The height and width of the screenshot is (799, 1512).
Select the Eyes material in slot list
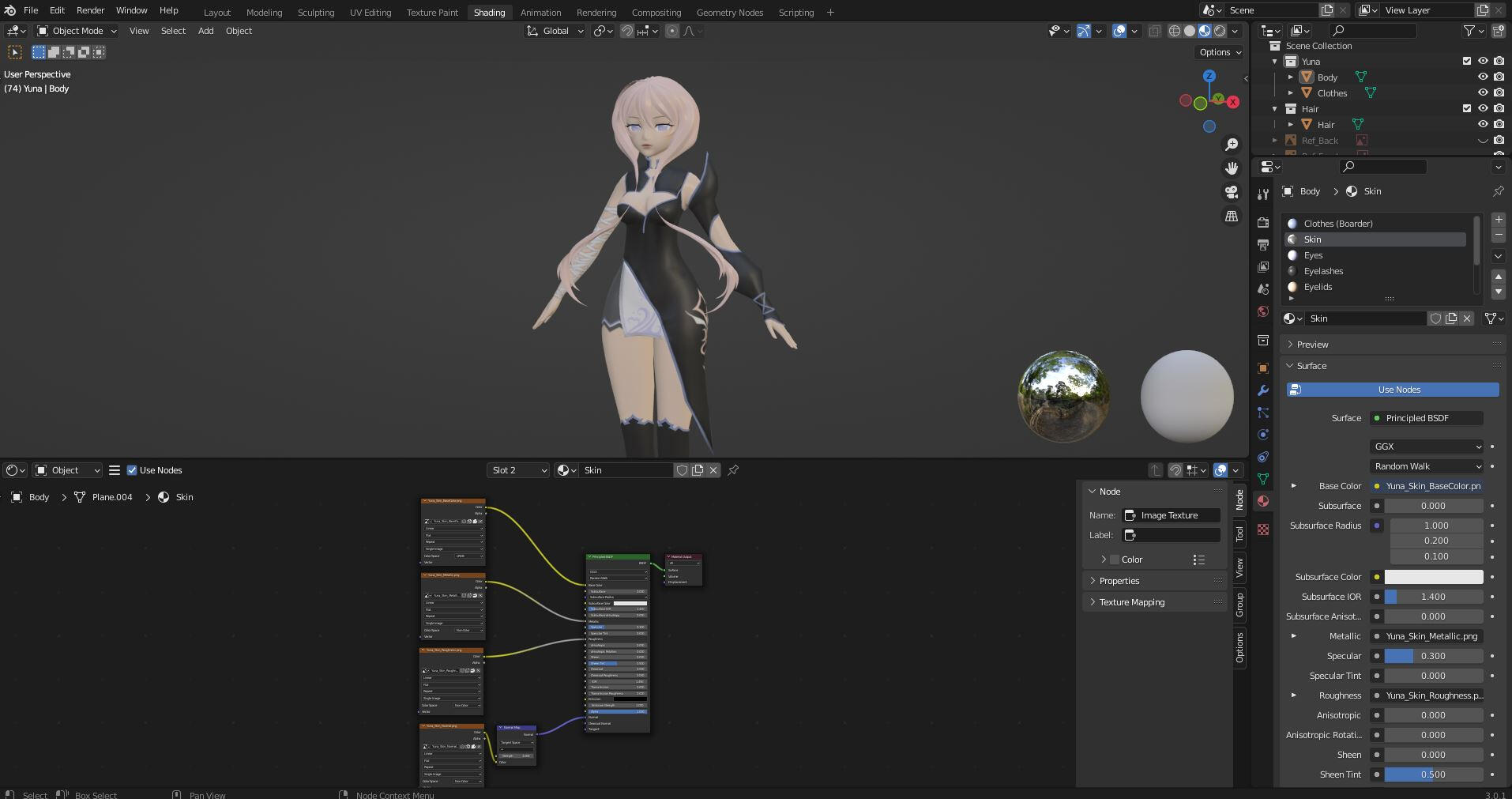(x=1313, y=255)
